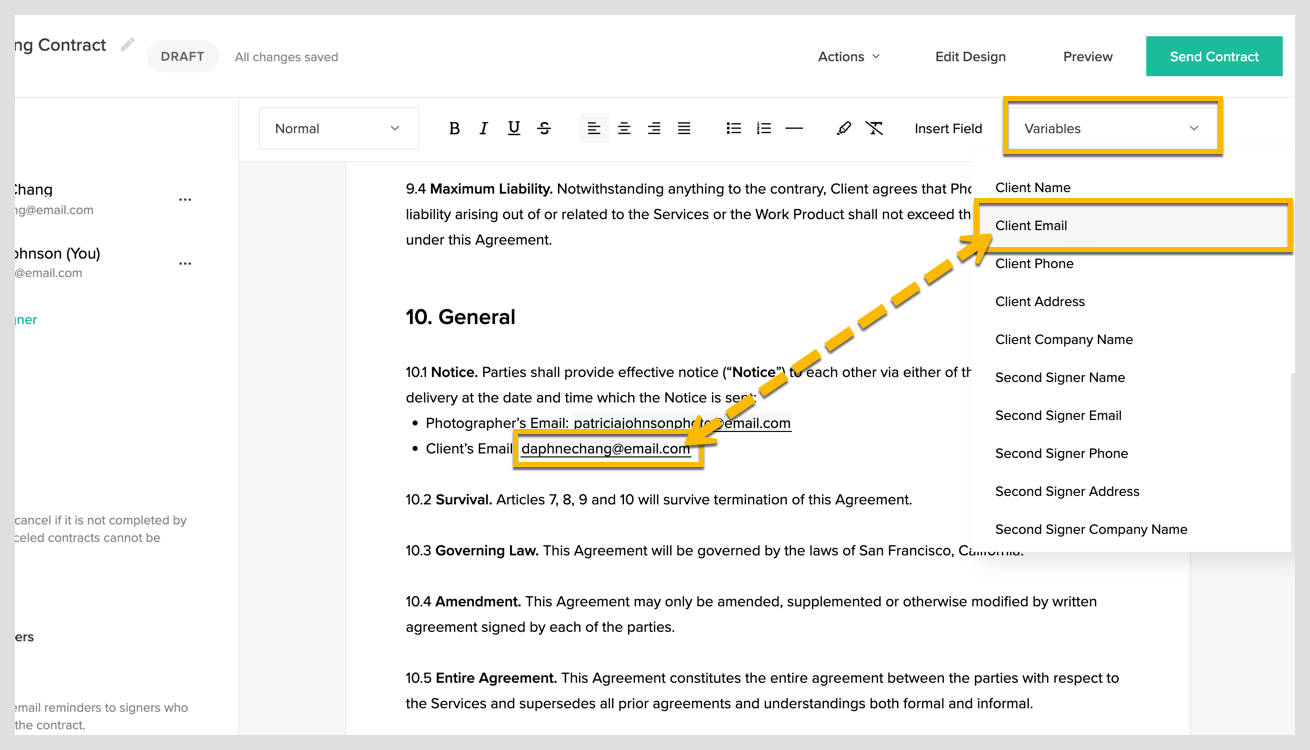Click the Send Contract button
This screenshot has height=750, width=1310.
point(1214,56)
